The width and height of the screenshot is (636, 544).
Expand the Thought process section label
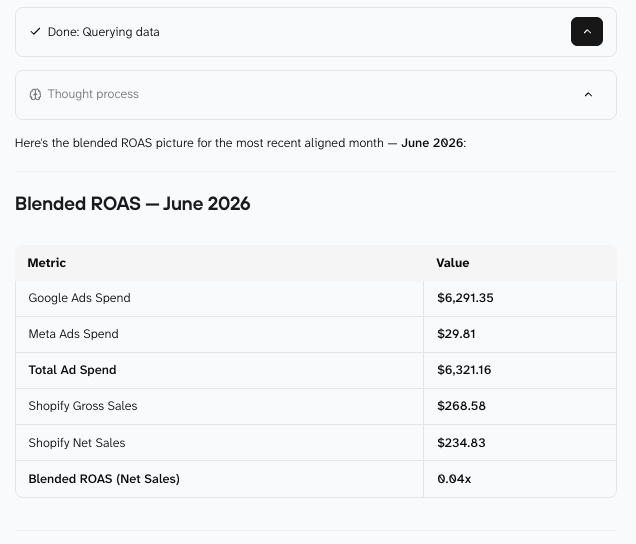pos(93,94)
